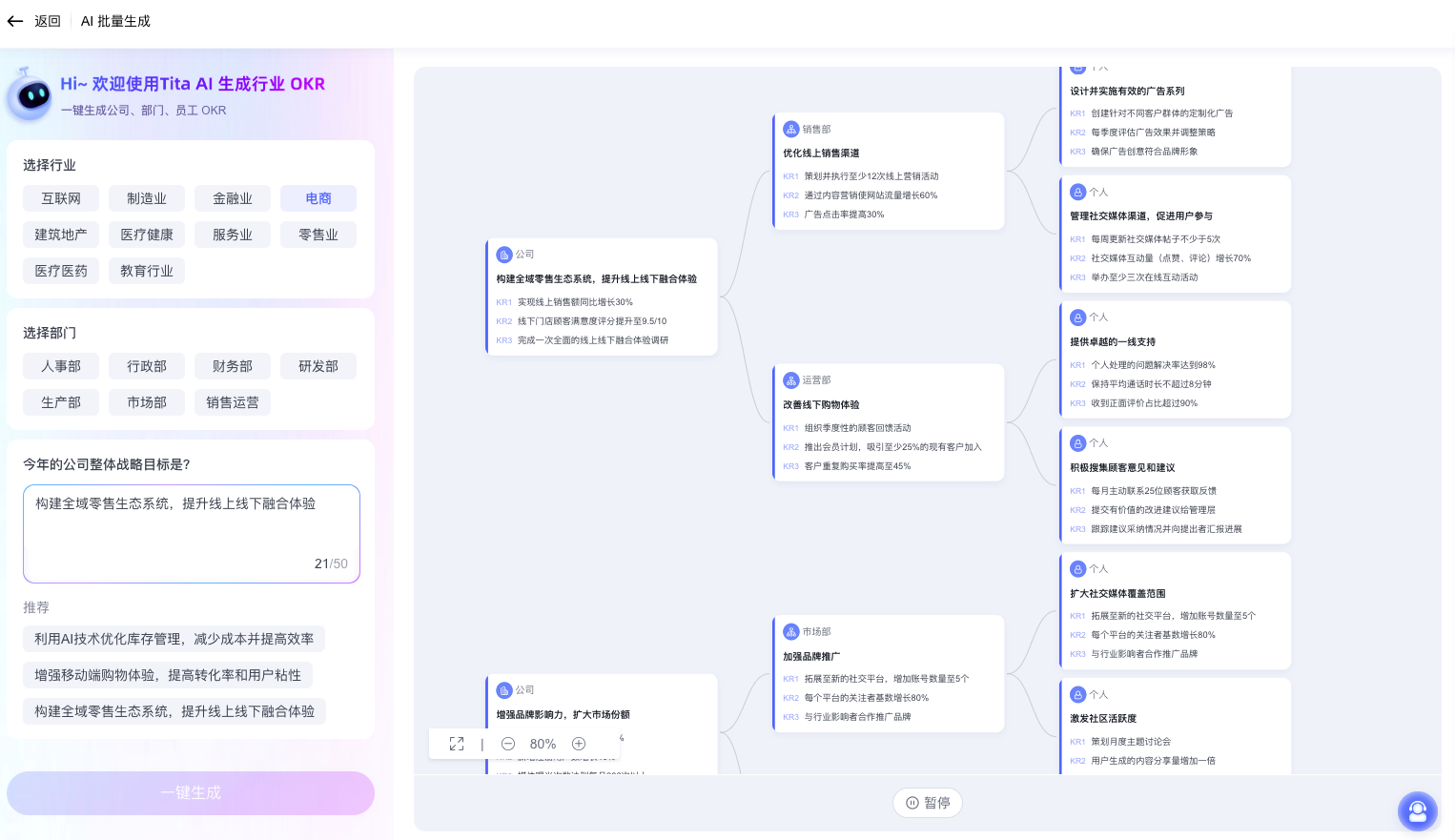Use the 利用AI技术优化库存管理 recommendation
Image resolution: width=1455 pixels, height=840 pixels.
[x=174, y=639]
